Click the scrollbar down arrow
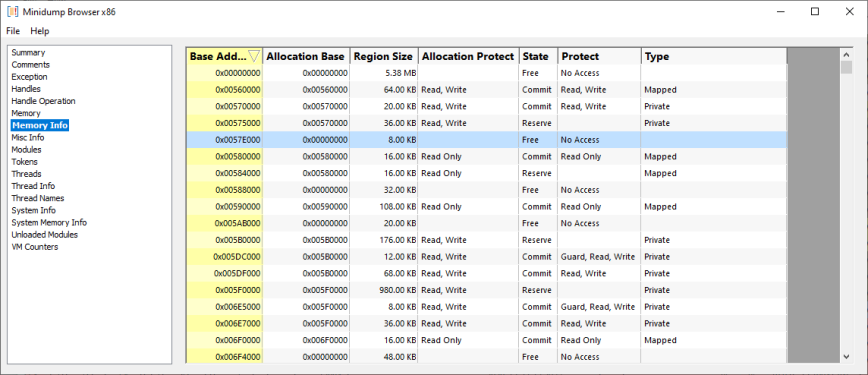 (x=846, y=357)
